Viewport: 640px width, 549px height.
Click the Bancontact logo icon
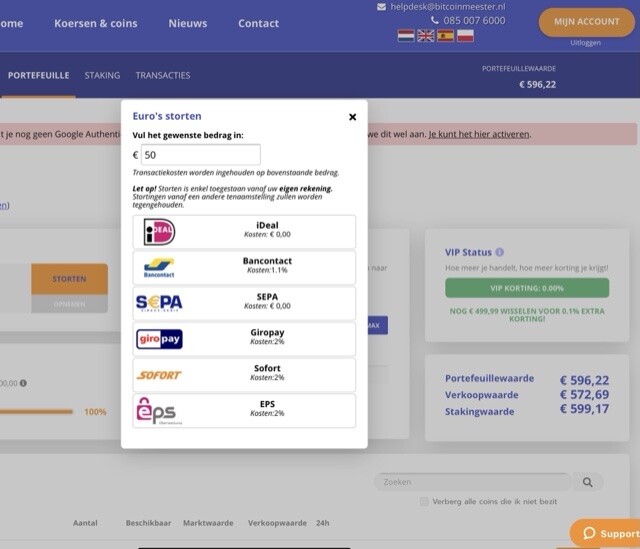159,268
